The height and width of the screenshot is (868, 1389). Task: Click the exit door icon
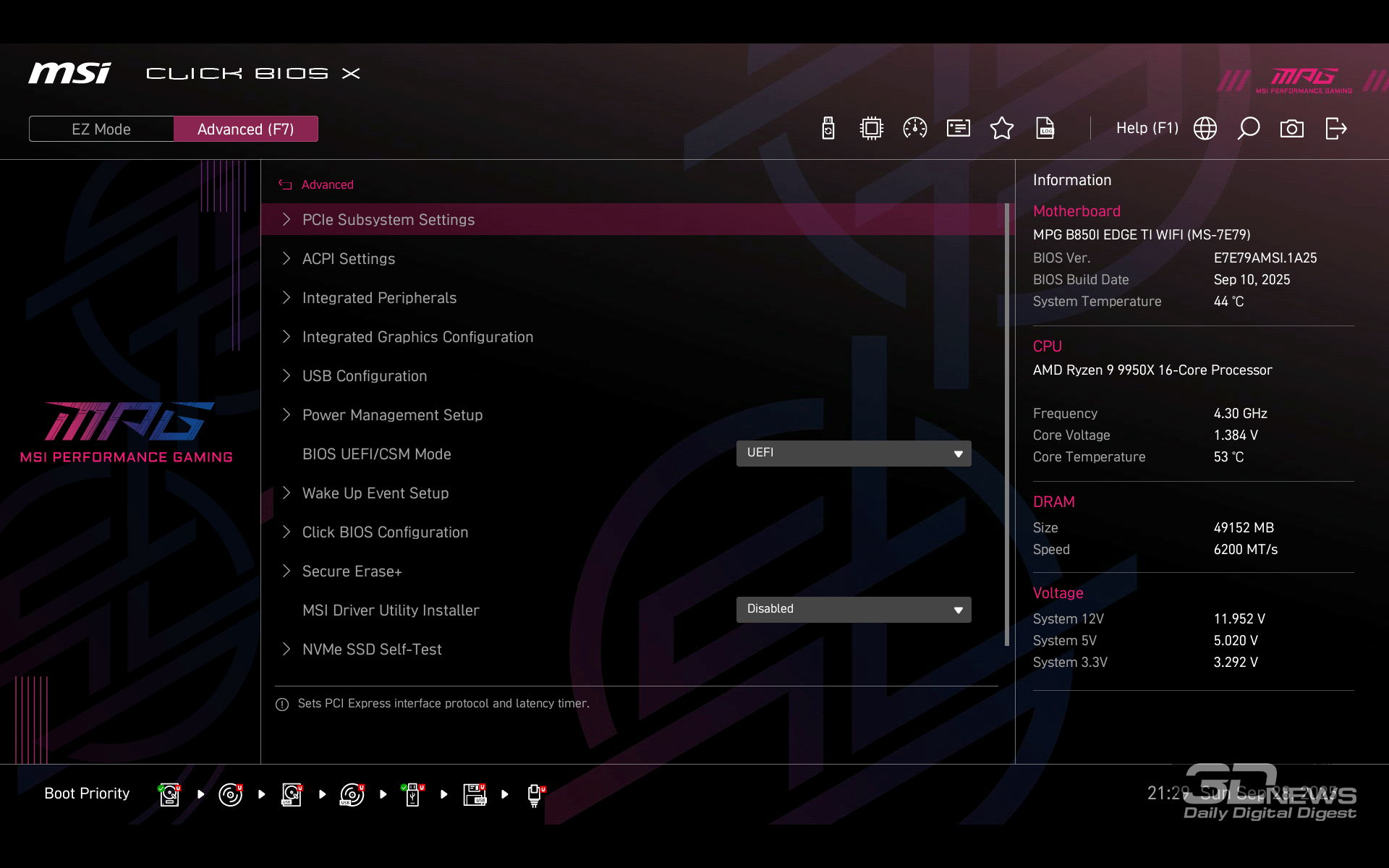point(1335,129)
